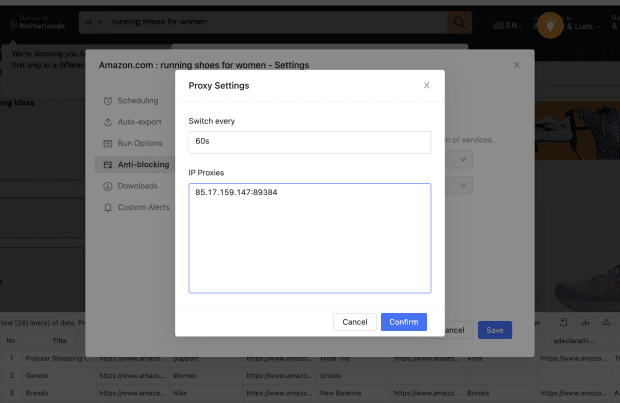Open the Lists menu in Amazon header

(583, 26)
